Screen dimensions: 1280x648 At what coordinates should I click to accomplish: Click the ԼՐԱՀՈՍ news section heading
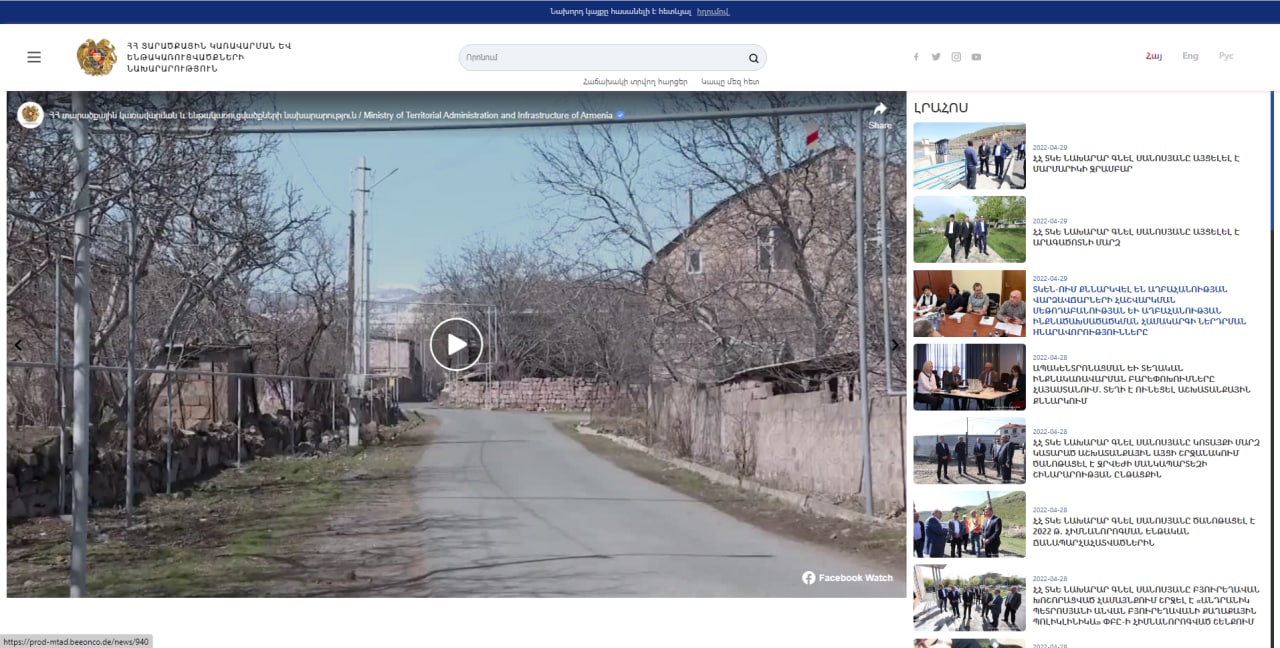pos(941,107)
